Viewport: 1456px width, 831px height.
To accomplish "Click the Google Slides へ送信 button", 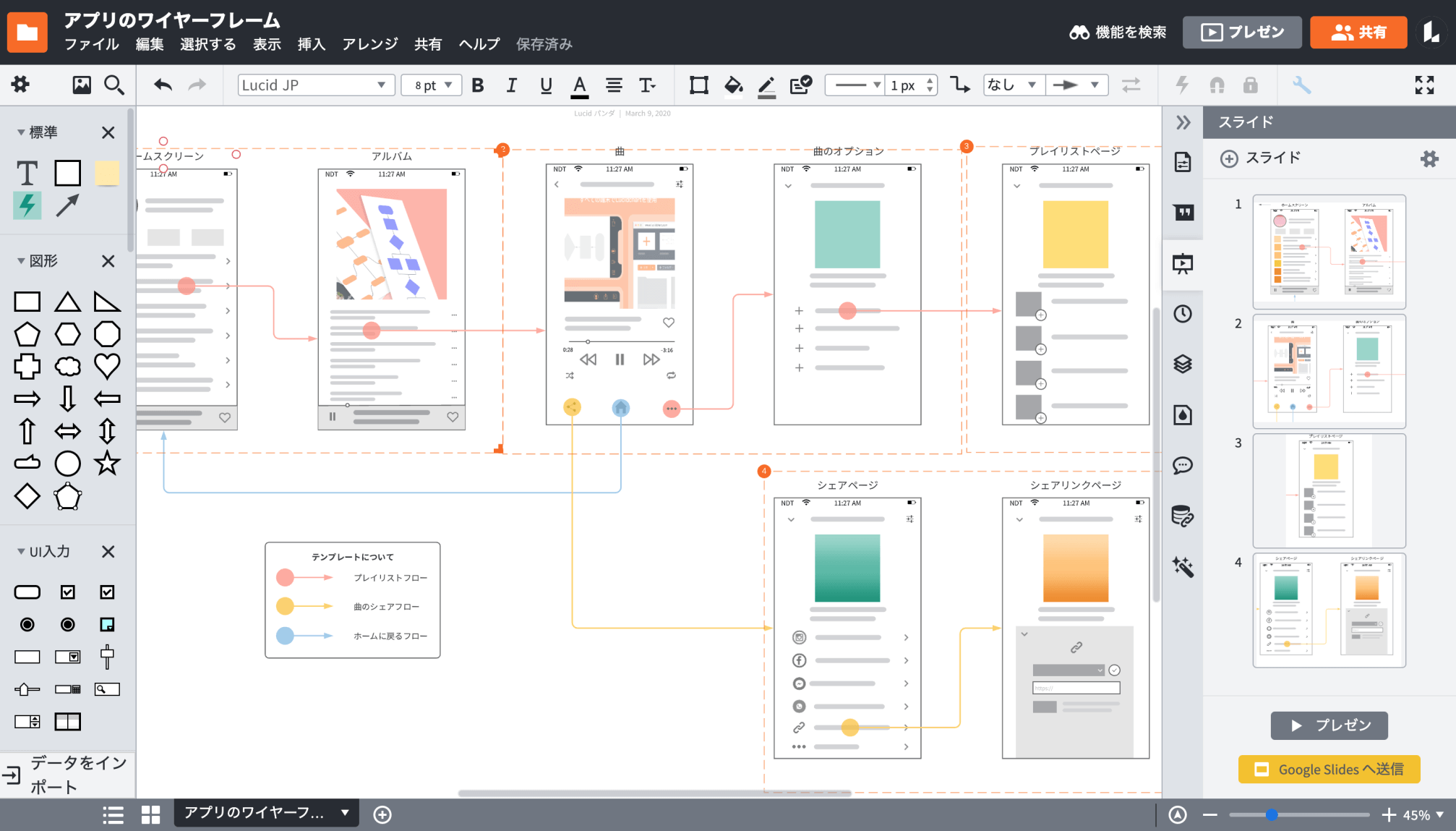I will tap(1329, 769).
